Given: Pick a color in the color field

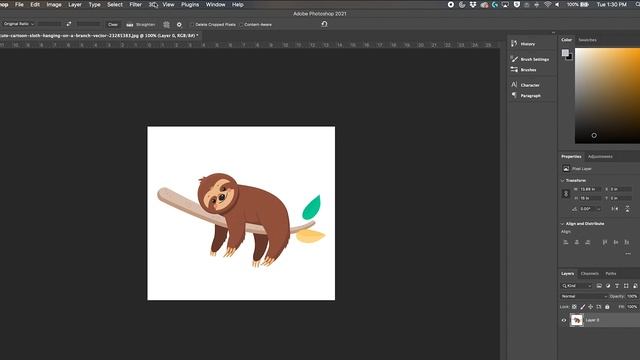Looking at the screenshot, I should [x=607, y=96].
